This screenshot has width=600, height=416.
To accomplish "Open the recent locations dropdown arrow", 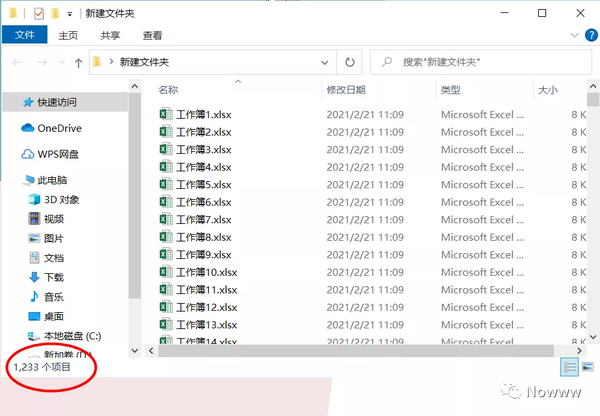I will pyautogui.click(x=62, y=62).
